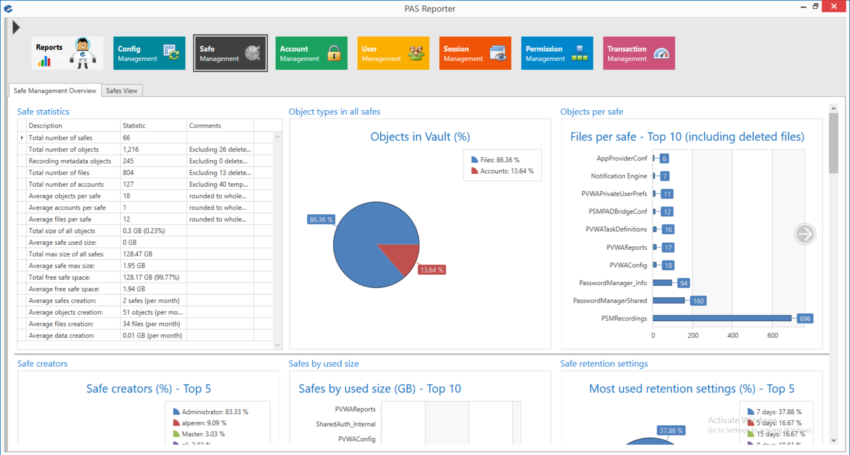This screenshot has width=850, height=455.
Task: Open the User Management tile
Action: [393, 53]
